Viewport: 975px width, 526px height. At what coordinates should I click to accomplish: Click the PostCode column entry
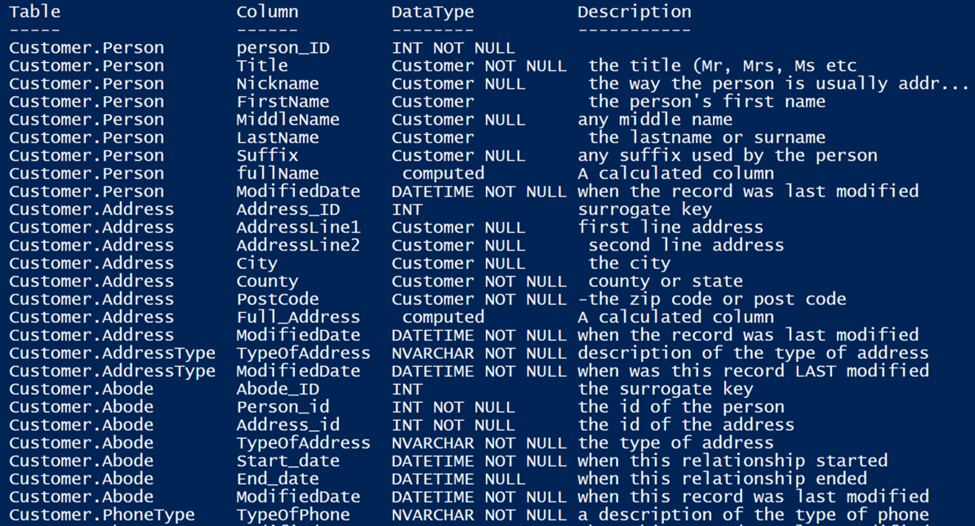click(277, 299)
